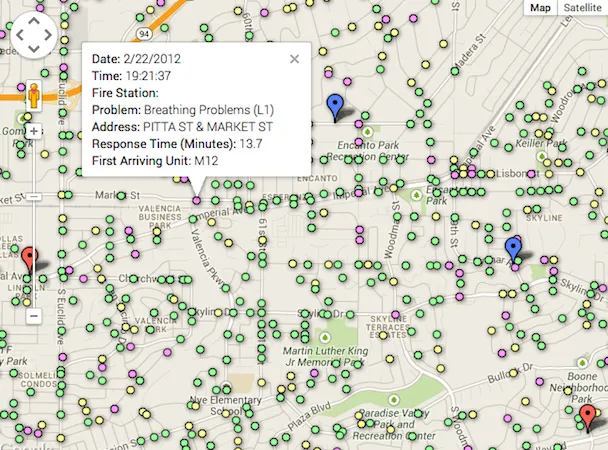Click the 'ENCANTO' neighborhood label
The height and width of the screenshot is (450, 608).
317,179
